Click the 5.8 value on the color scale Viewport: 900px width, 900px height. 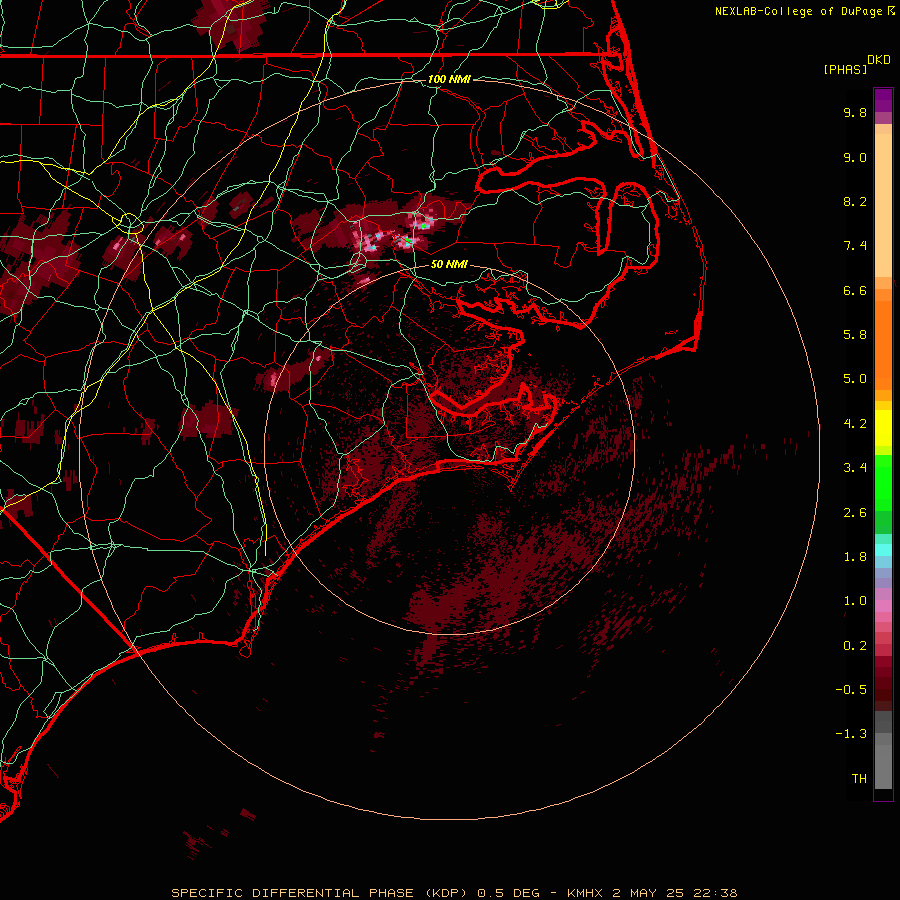[x=855, y=335]
